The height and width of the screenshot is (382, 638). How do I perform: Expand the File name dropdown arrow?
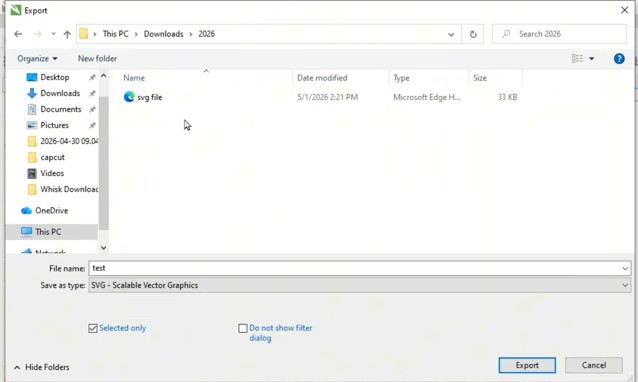(x=625, y=268)
